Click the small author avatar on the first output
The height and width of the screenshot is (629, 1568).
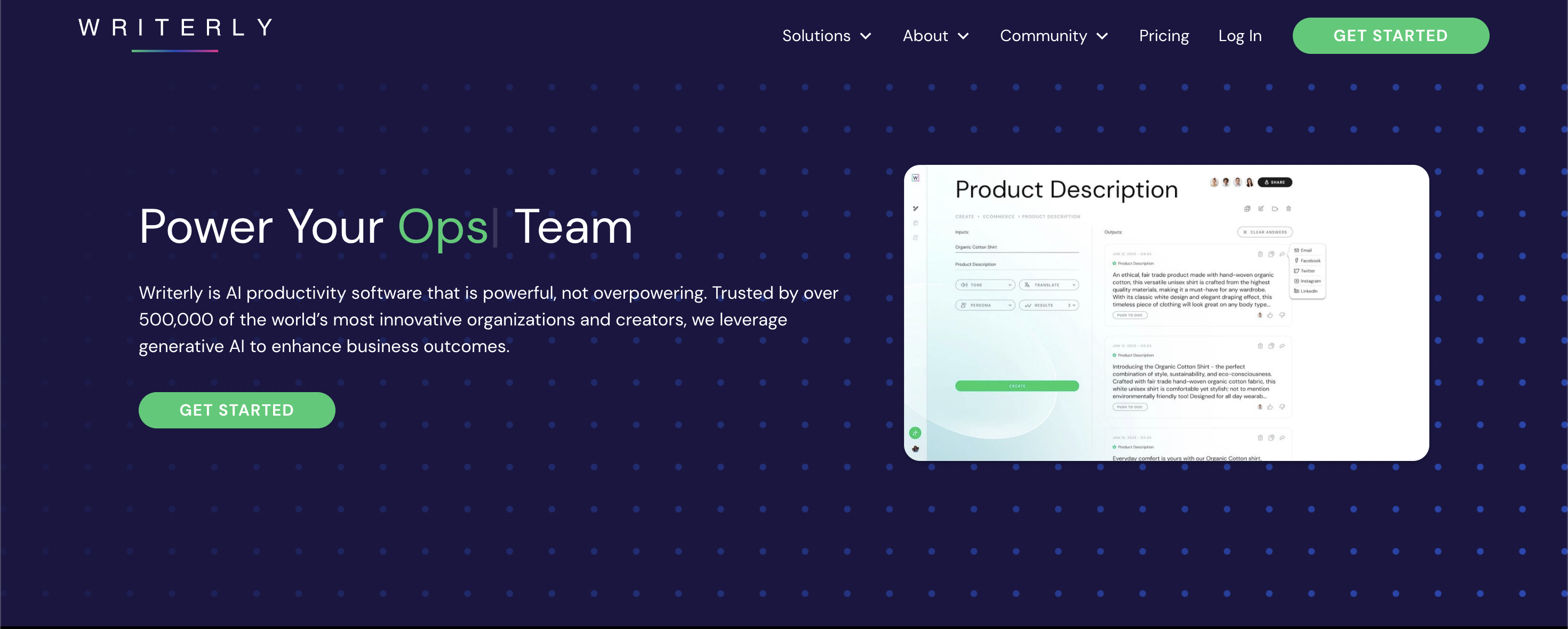pyautogui.click(x=1259, y=315)
